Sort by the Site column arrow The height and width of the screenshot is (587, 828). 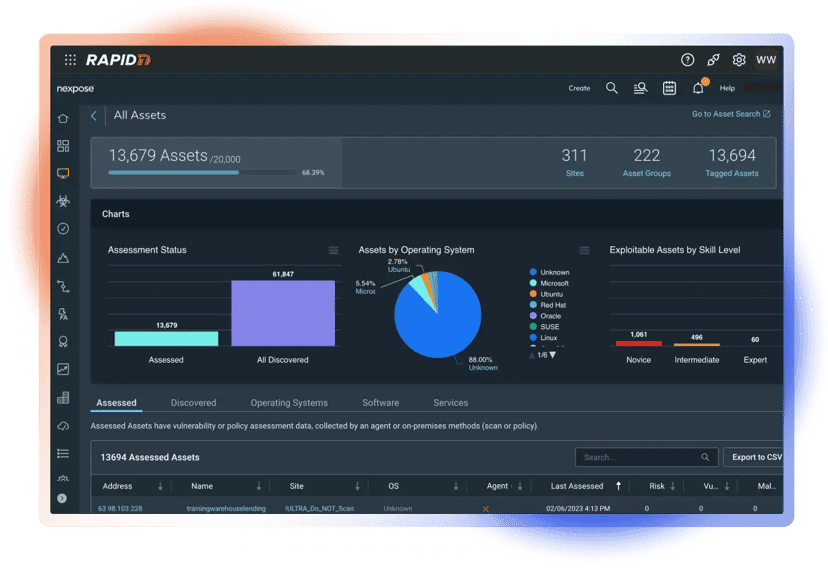pyautogui.click(x=357, y=486)
